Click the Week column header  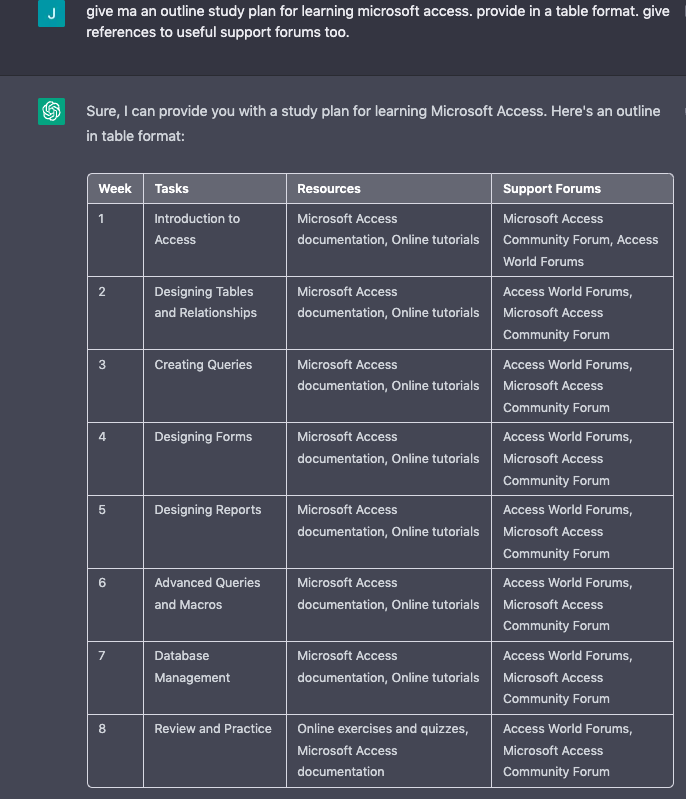click(x=115, y=188)
